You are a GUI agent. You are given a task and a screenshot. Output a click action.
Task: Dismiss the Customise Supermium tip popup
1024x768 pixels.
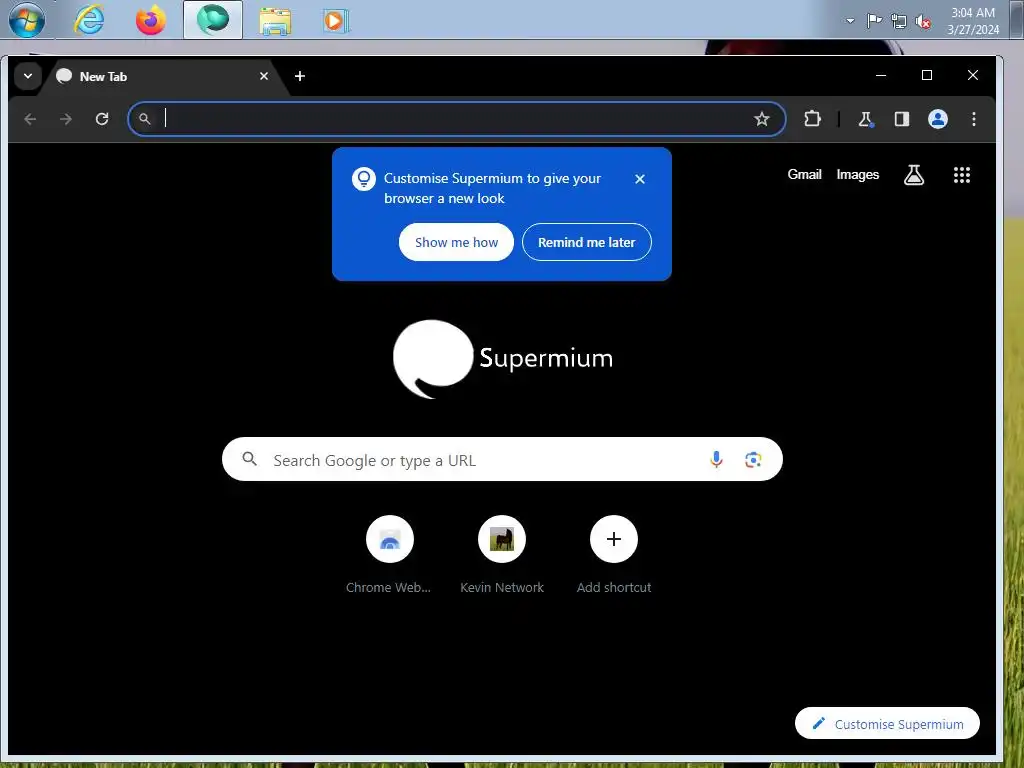[x=640, y=179]
